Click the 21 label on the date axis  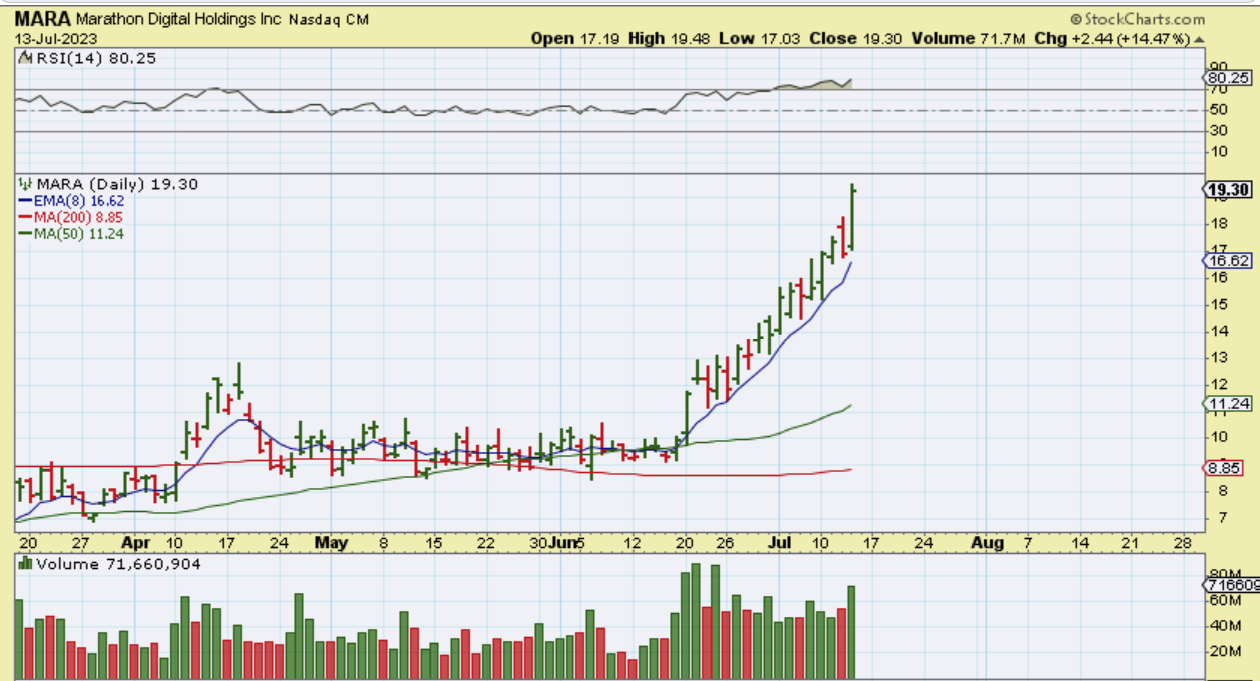coord(1130,542)
